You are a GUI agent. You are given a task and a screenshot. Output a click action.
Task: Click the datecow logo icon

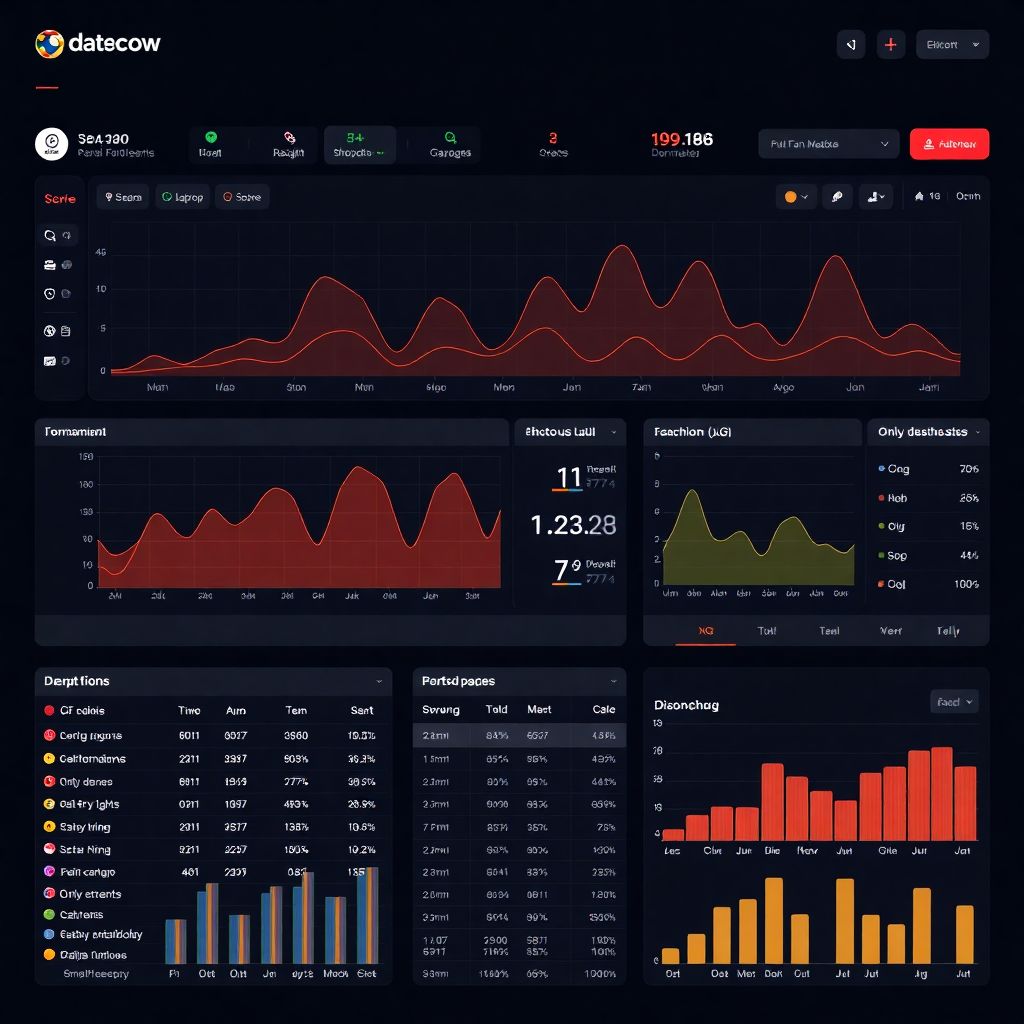pos(49,43)
